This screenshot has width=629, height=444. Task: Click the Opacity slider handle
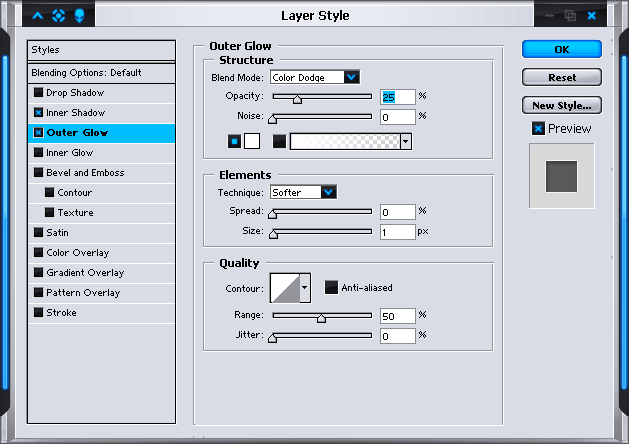pos(297,99)
